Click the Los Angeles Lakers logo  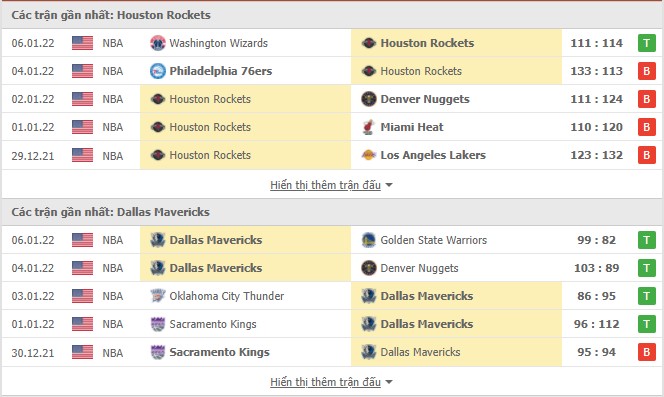coord(368,155)
